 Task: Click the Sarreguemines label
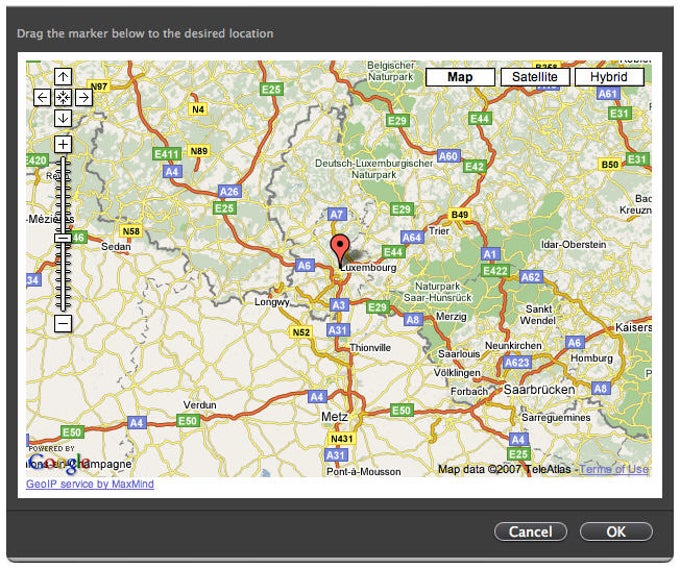(556, 418)
